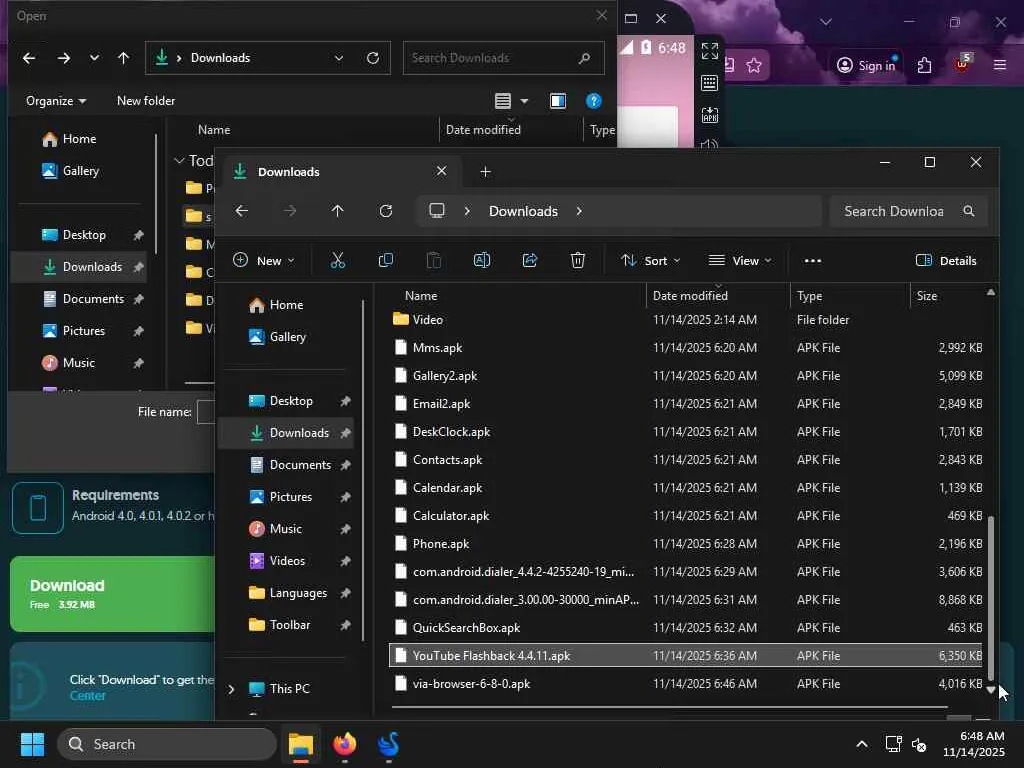
Task: Toggle the Details pane button
Action: tap(946, 260)
